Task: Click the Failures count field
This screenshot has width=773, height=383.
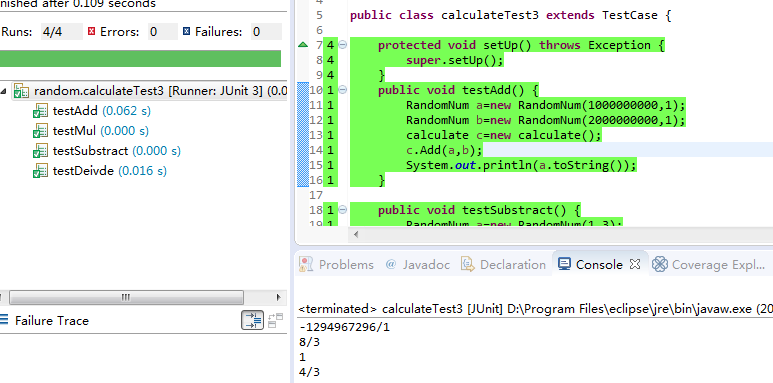Action: (266, 32)
